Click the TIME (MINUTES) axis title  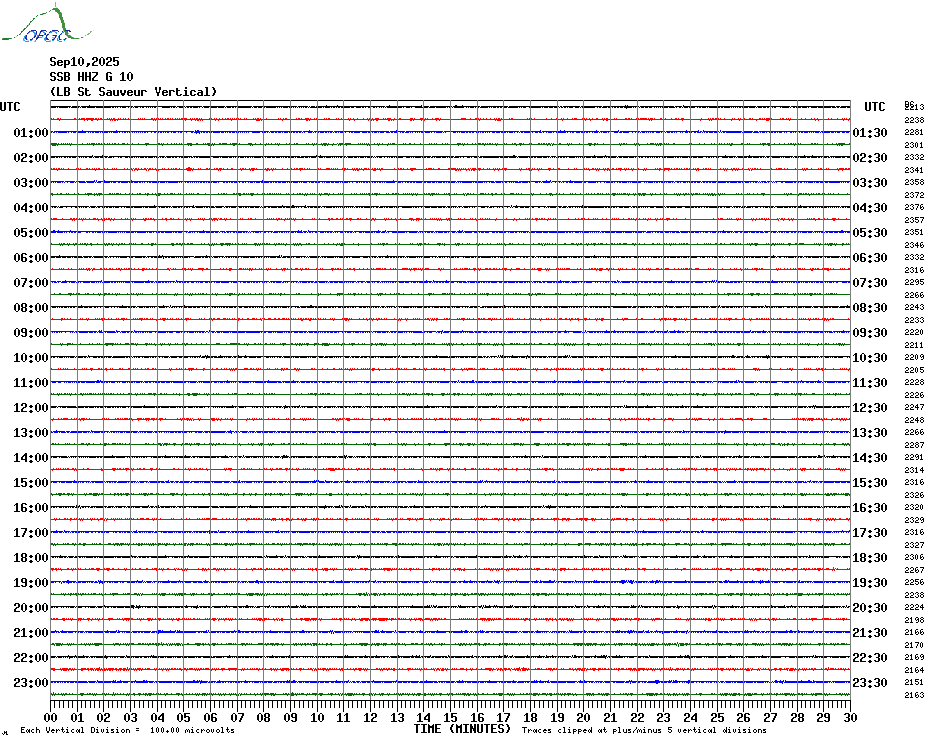coord(462,729)
